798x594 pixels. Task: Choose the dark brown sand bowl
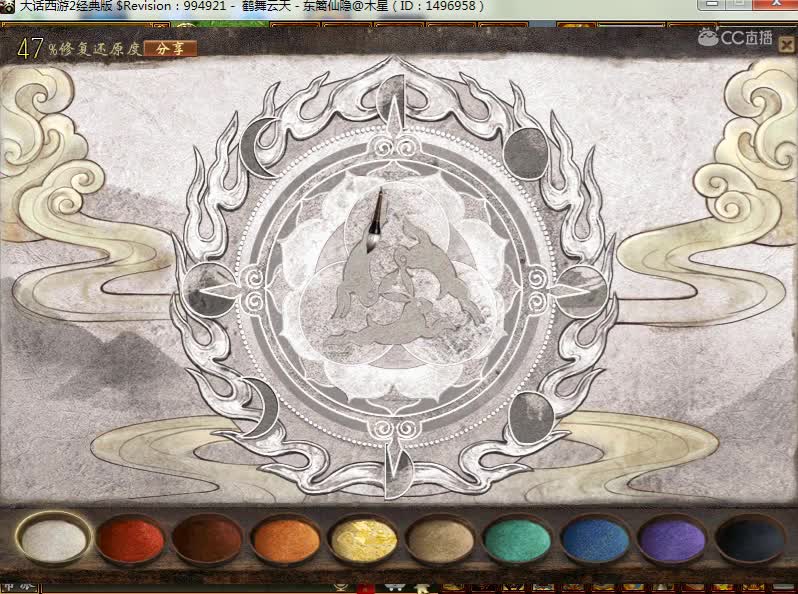pos(207,540)
